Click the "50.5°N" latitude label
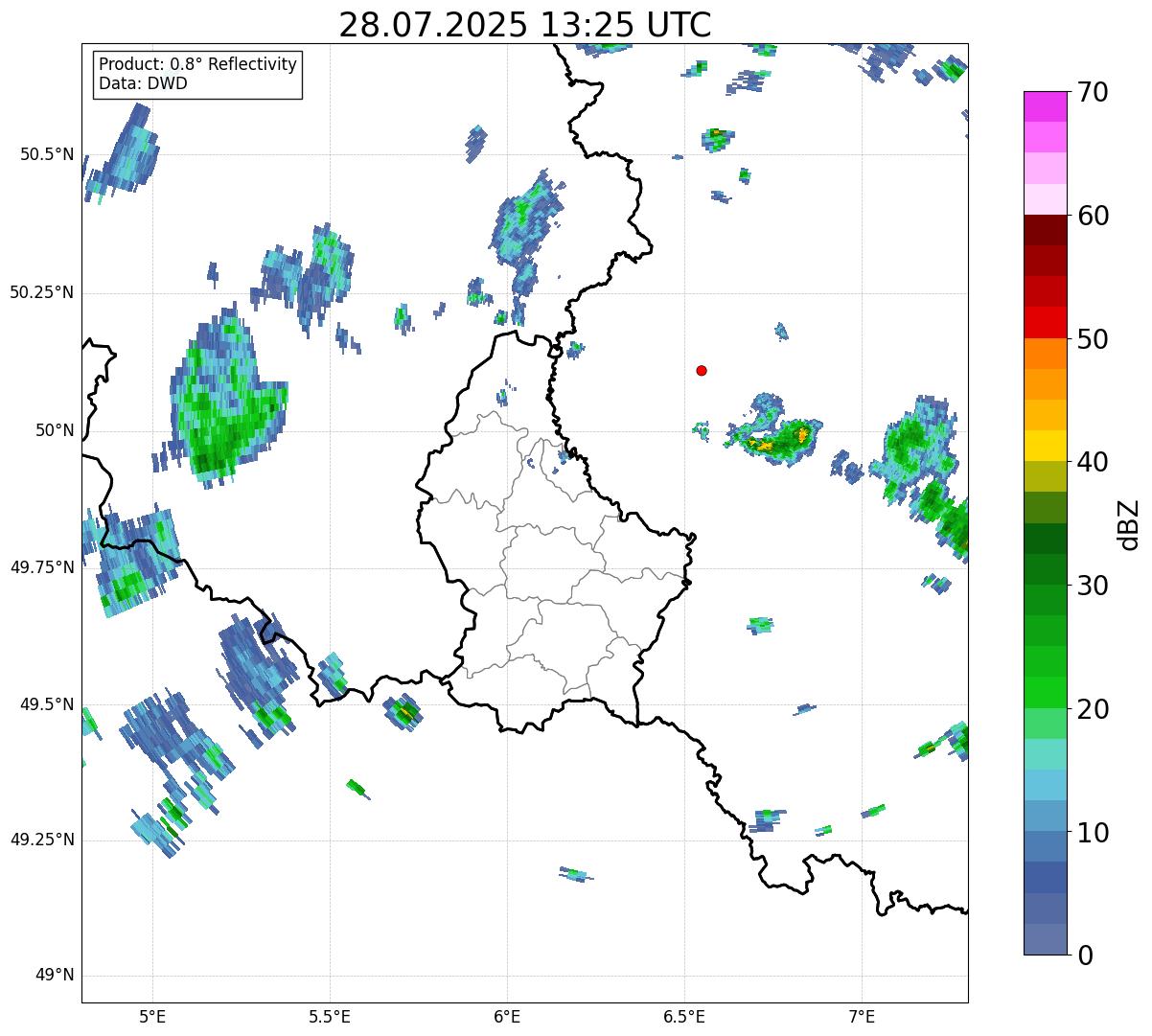Image resolution: width=1152 pixels, height=1036 pixels. pyautogui.click(x=47, y=154)
